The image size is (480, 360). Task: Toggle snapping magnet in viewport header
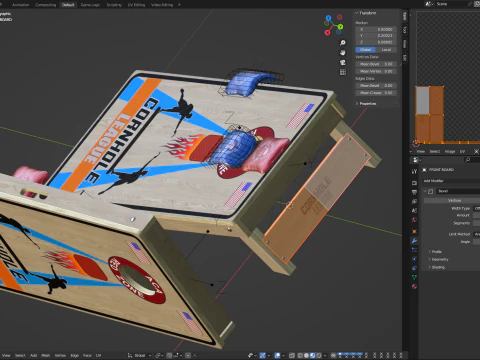tap(170, 355)
